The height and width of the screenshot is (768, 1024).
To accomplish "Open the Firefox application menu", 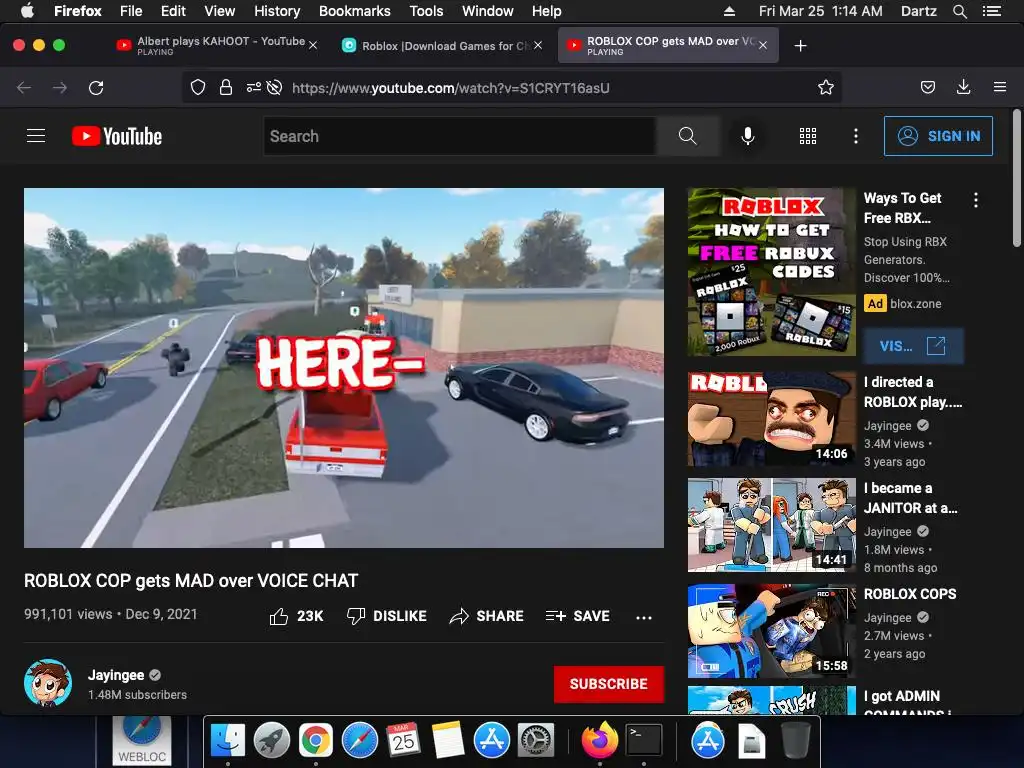I will click(1000, 87).
